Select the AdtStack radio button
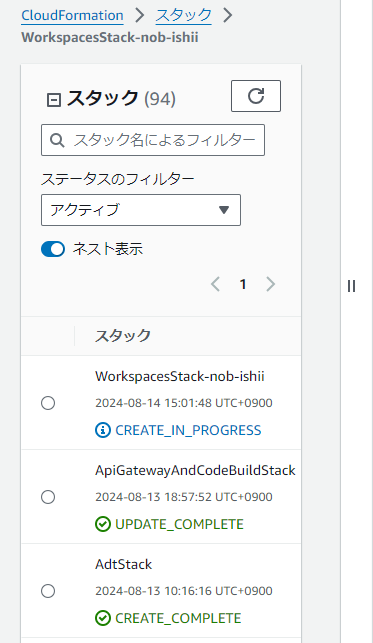373x643 pixels. (48, 591)
